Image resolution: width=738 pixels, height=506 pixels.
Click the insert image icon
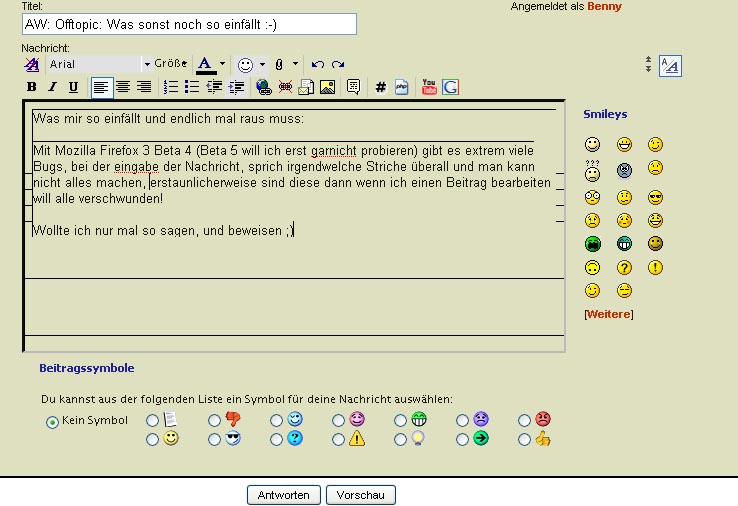click(327, 88)
